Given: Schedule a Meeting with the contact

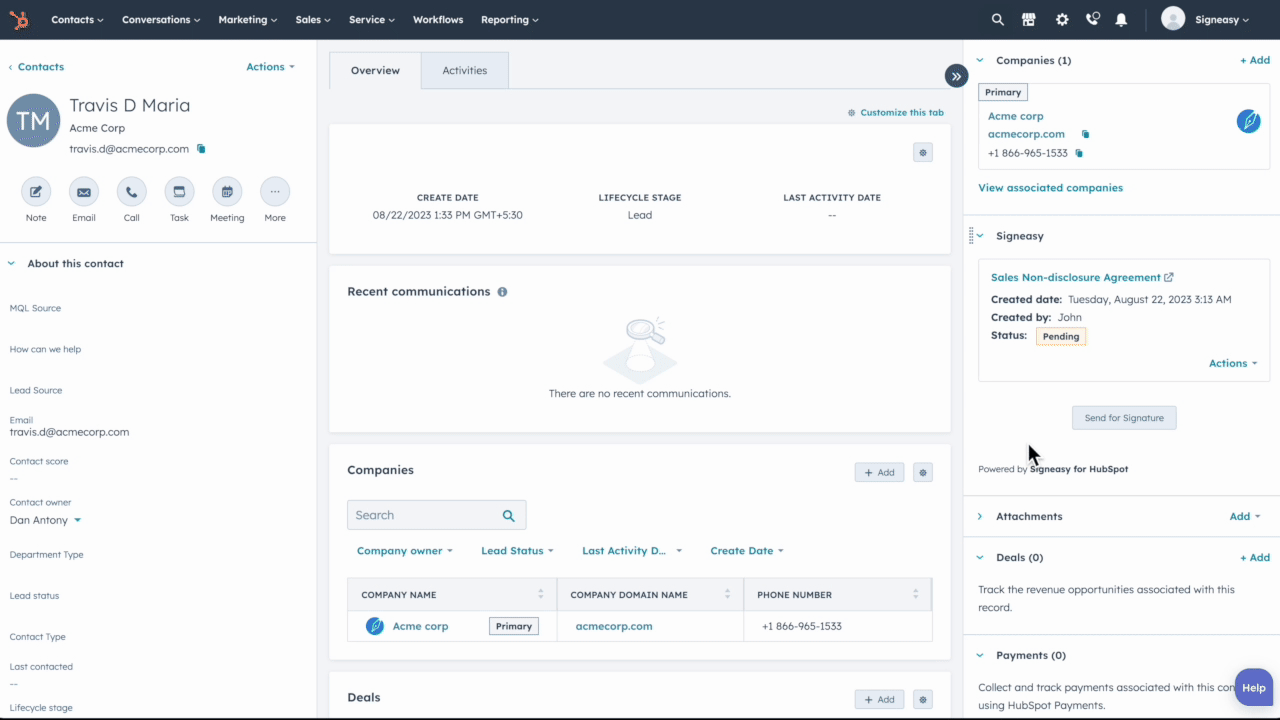Looking at the screenshot, I should (x=227, y=192).
